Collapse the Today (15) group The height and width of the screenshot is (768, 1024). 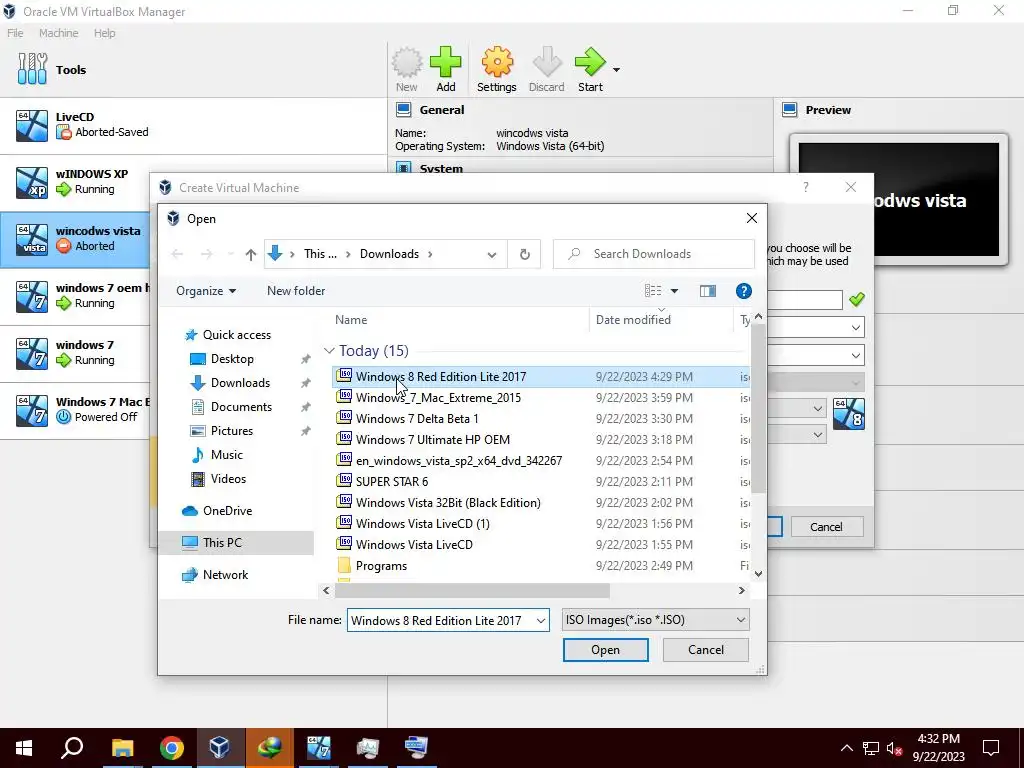click(x=329, y=351)
